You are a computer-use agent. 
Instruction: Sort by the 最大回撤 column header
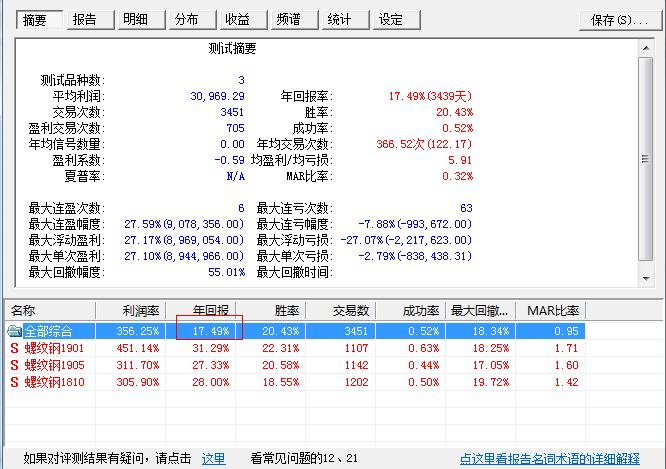[481, 311]
